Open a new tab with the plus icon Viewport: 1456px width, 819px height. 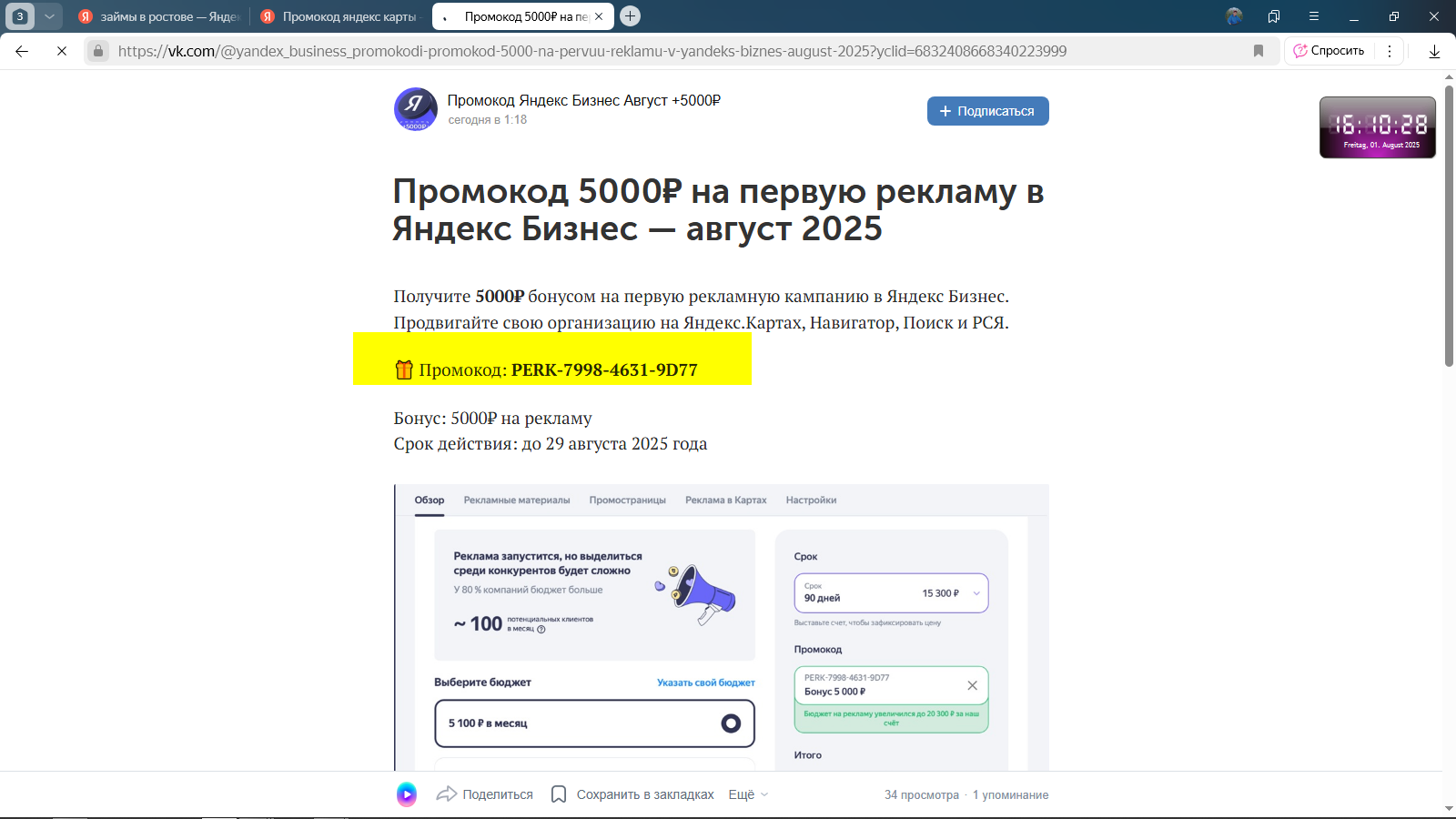(630, 16)
